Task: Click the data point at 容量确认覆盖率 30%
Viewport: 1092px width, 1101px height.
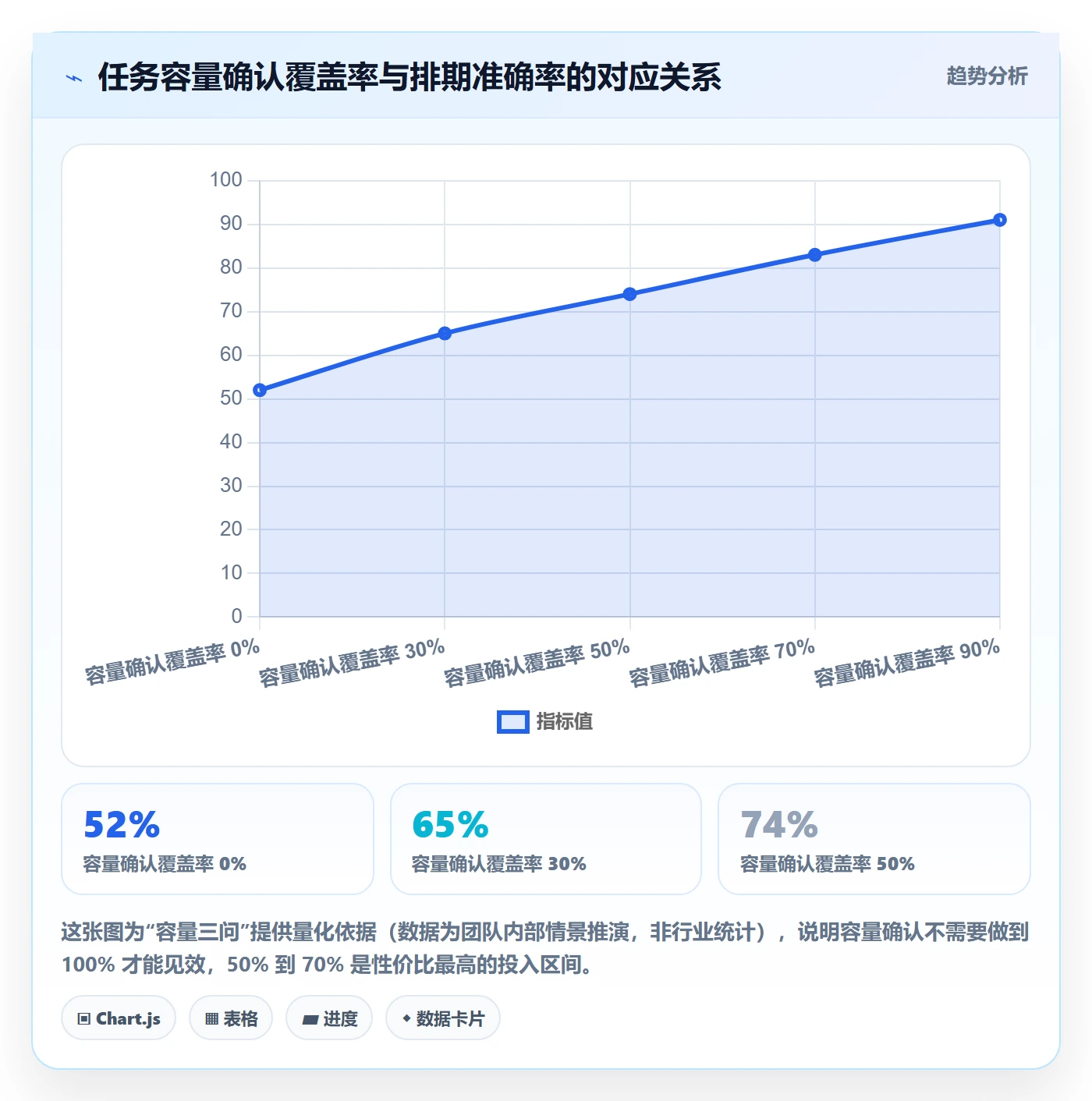Action: 445,334
